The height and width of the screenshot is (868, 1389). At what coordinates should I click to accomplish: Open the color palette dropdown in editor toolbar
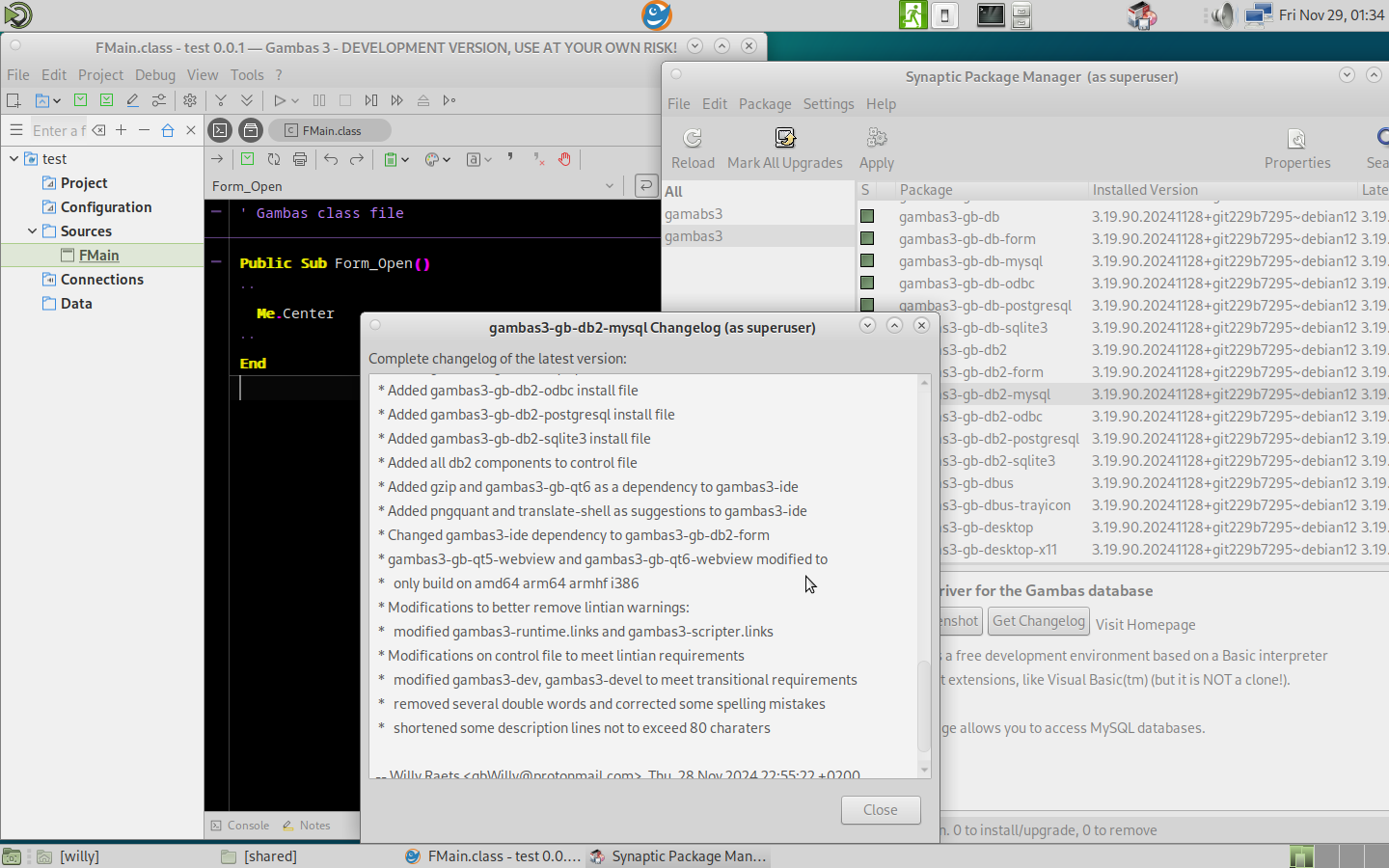(446, 159)
